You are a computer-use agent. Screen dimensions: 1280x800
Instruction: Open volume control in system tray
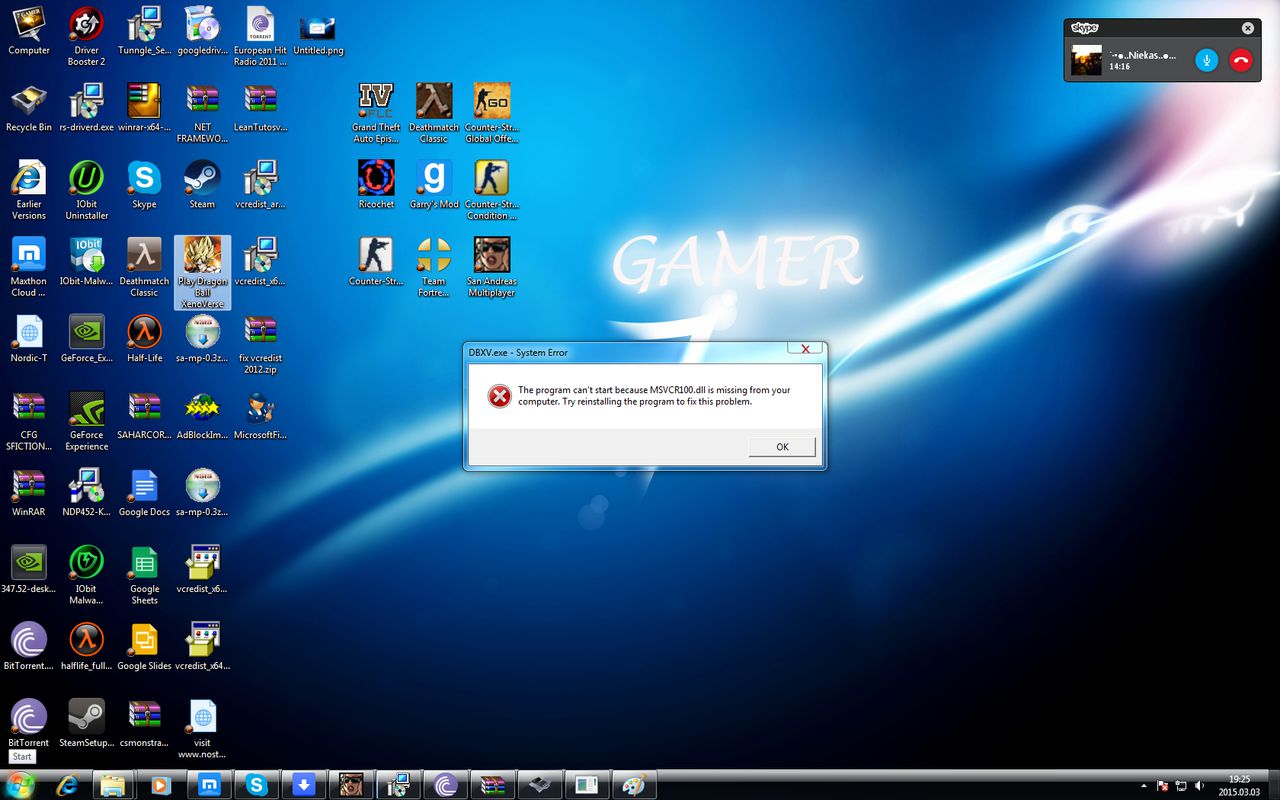pos(1200,786)
